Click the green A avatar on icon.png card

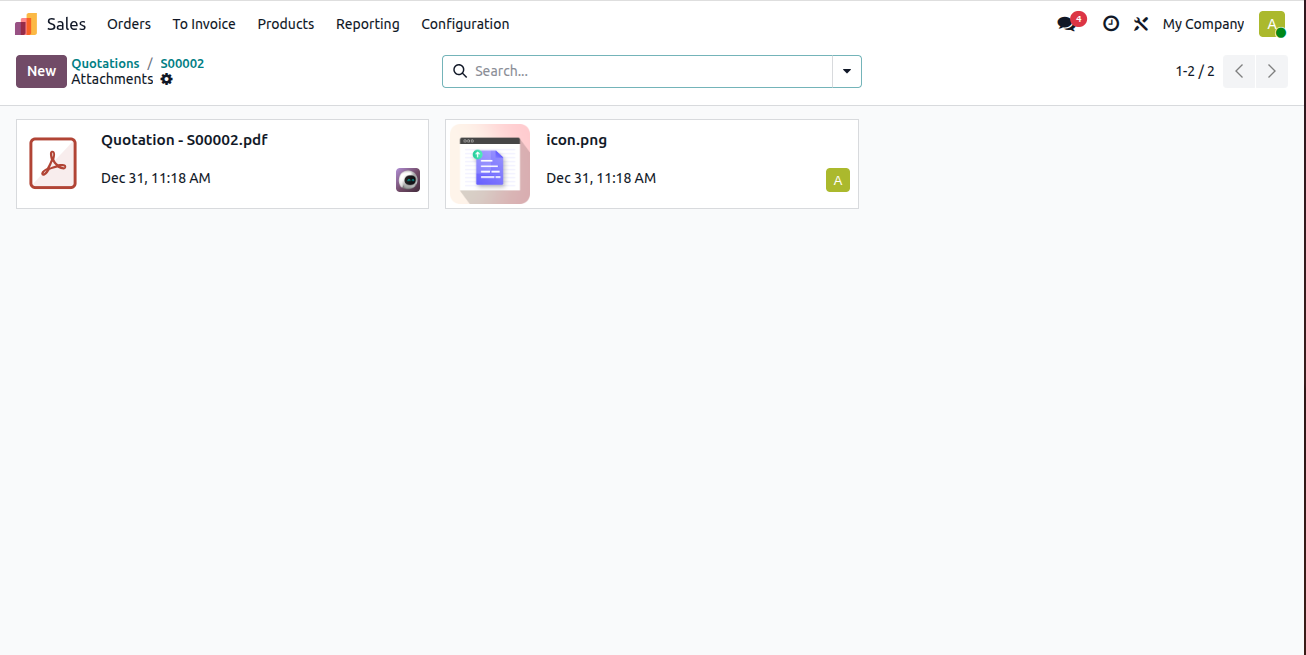838,180
